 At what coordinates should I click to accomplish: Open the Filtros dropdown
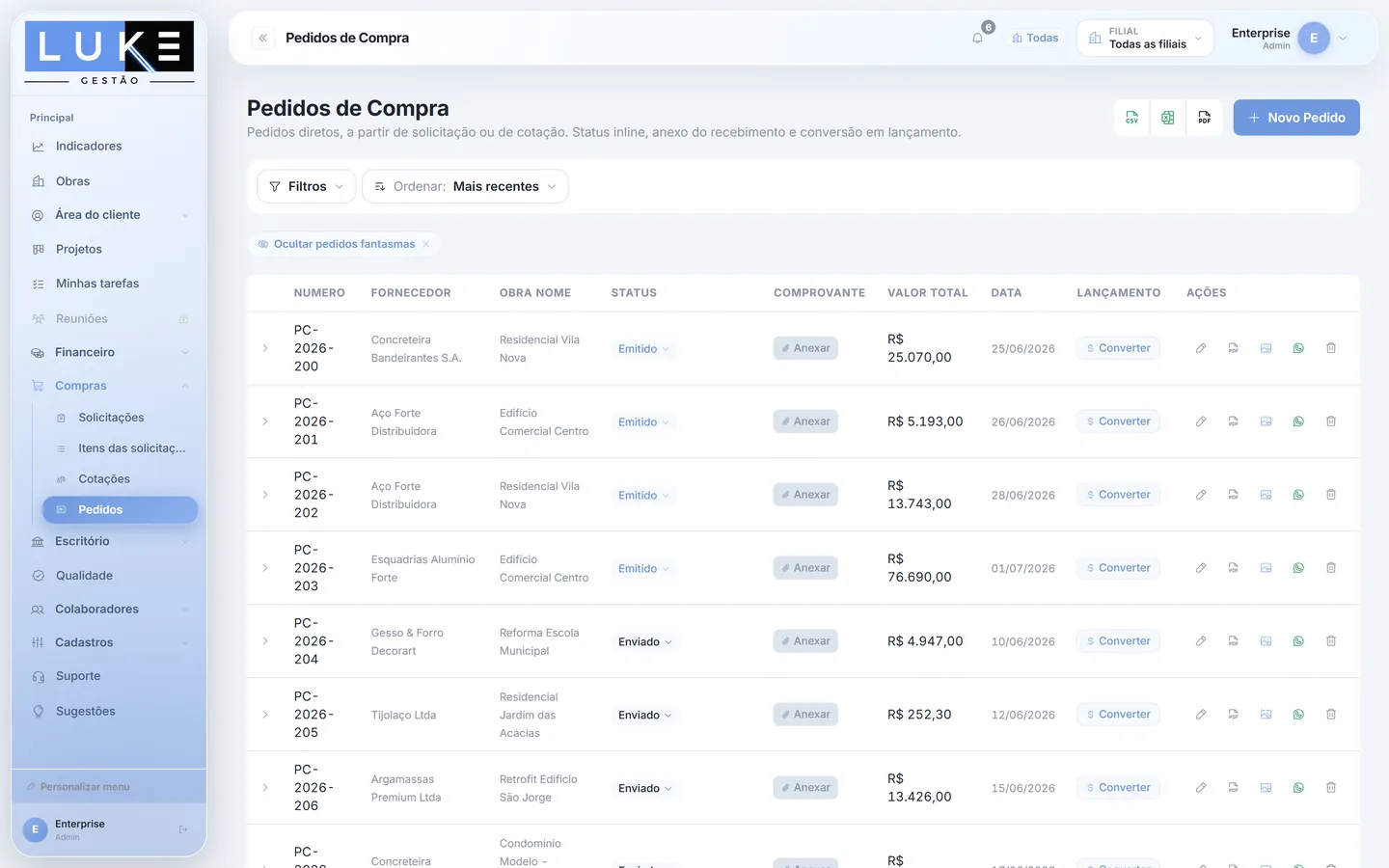(307, 186)
